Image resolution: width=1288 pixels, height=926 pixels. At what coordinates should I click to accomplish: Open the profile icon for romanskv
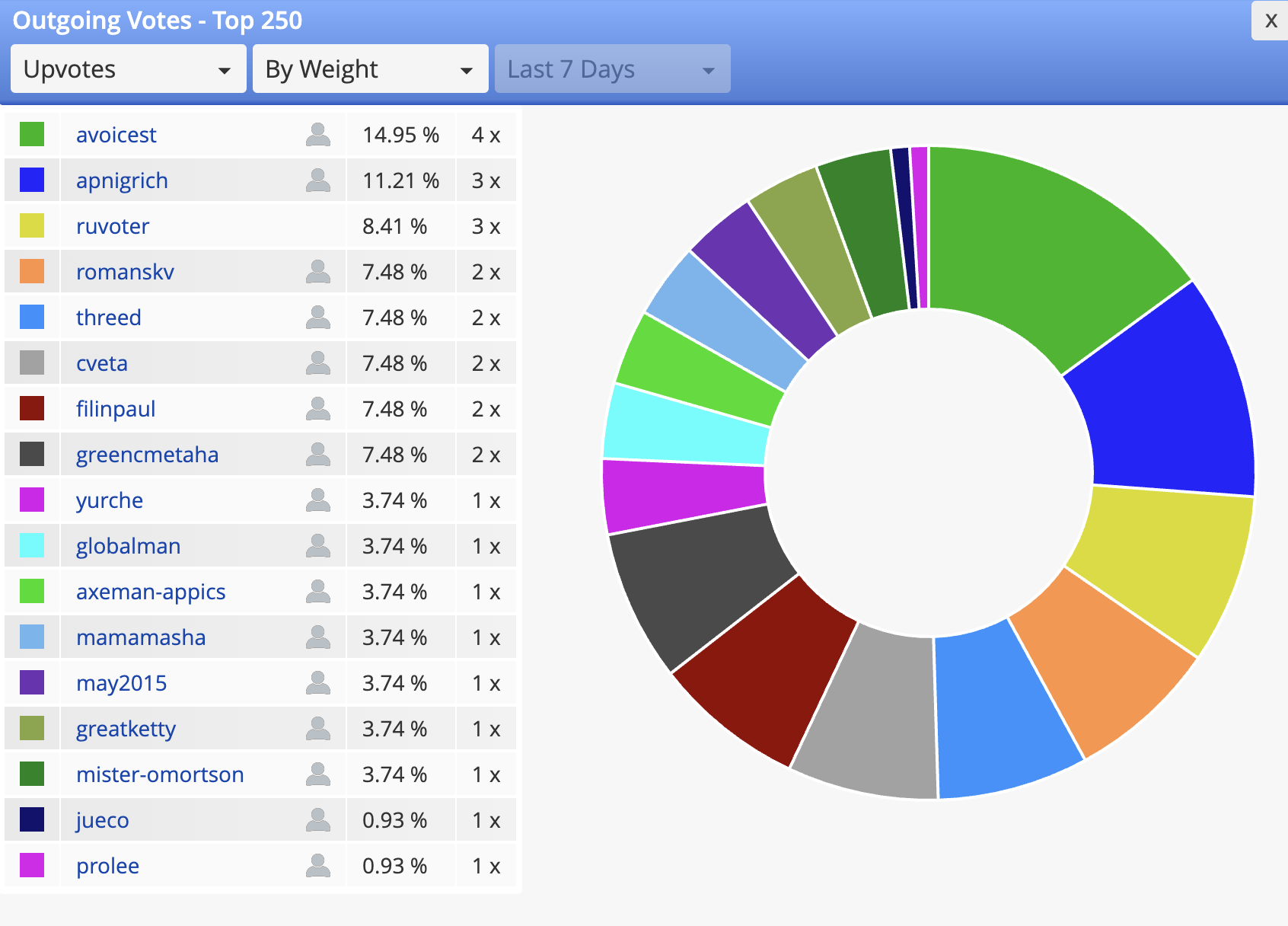[x=318, y=272]
